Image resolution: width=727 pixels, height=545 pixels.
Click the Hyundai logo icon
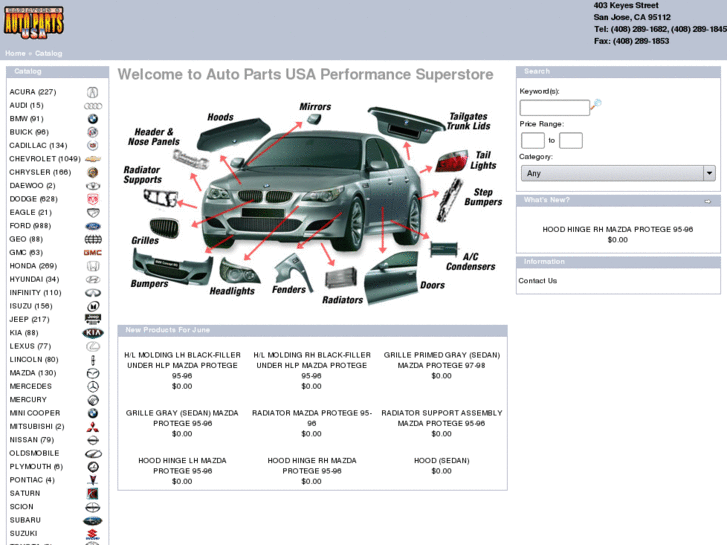(x=93, y=280)
